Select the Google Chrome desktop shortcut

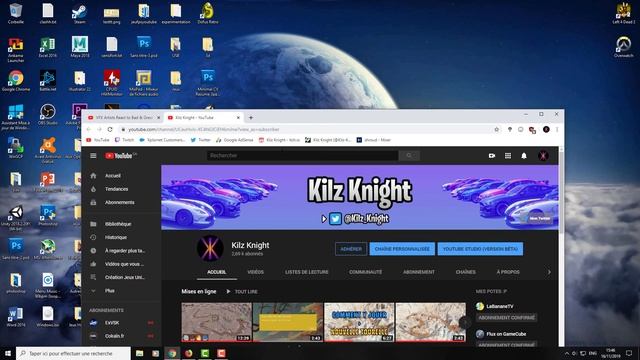click(16, 81)
